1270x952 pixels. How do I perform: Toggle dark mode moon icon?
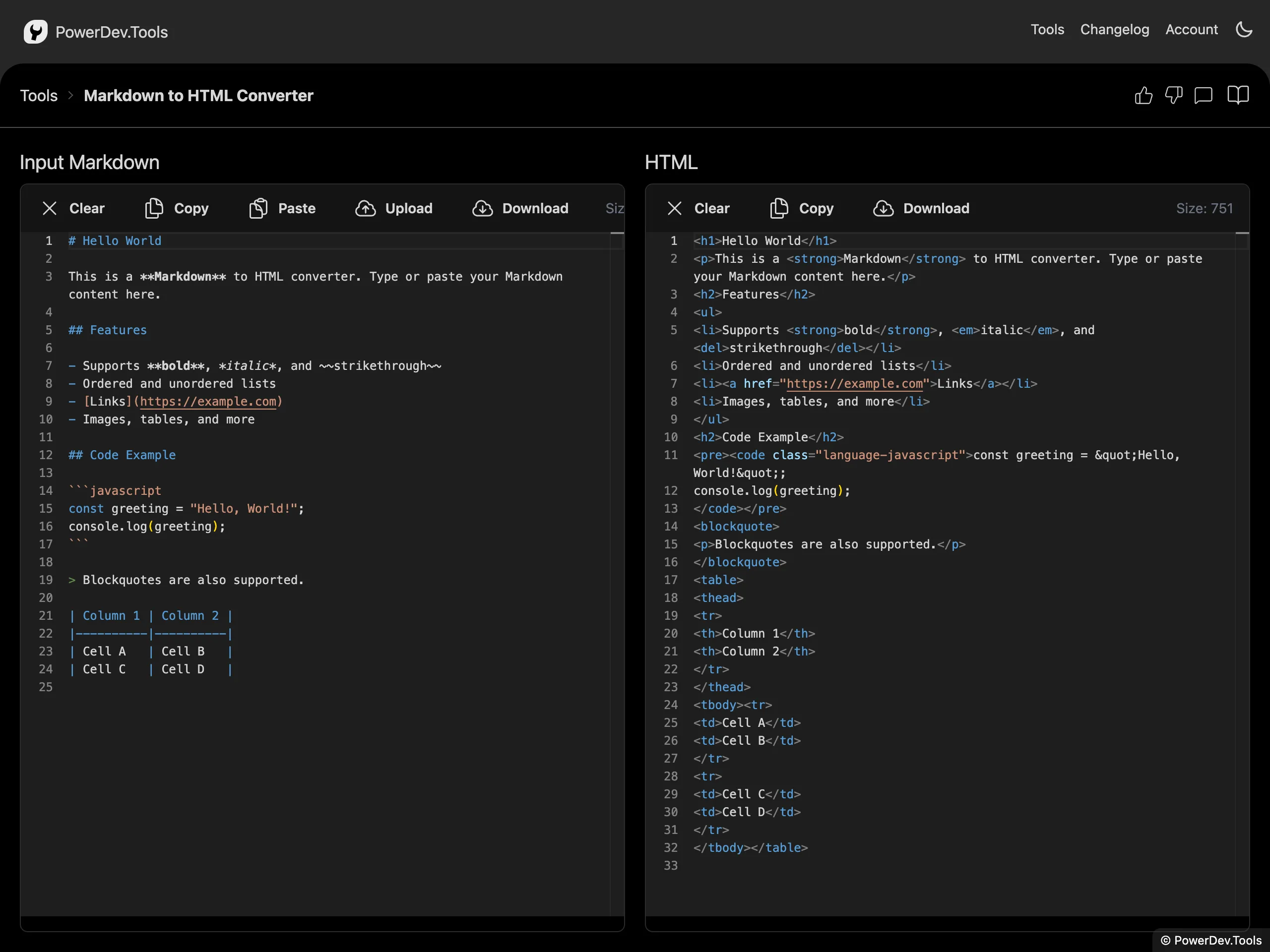(x=1244, y=30)
